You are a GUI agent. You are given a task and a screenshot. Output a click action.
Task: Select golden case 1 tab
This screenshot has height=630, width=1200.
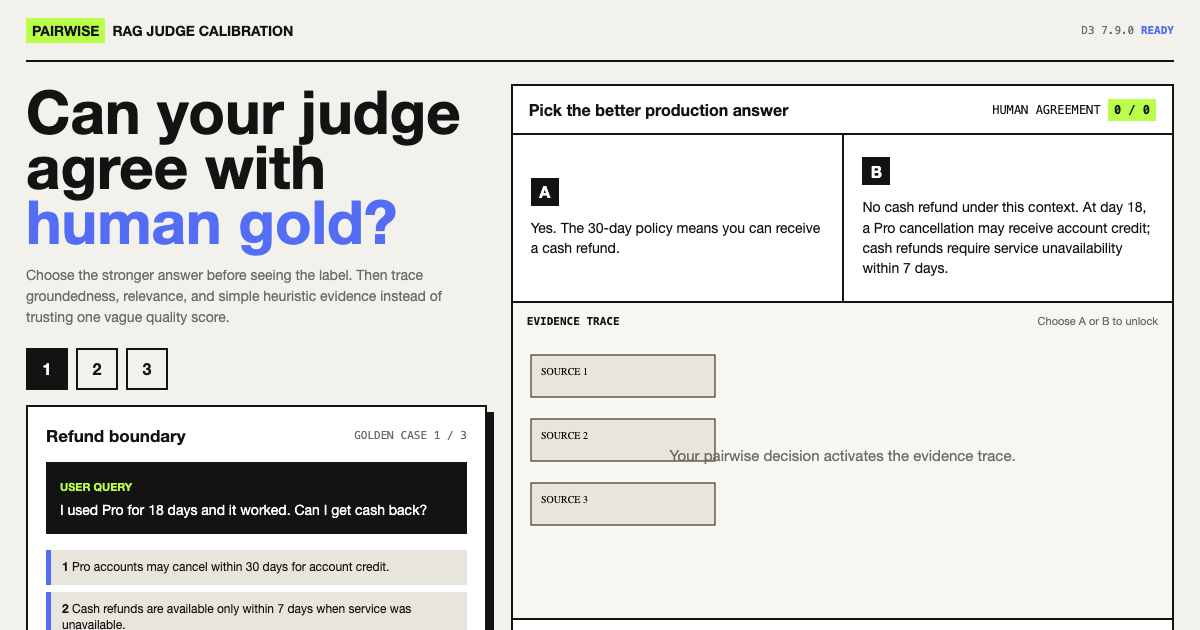click(x=47, y=369)
